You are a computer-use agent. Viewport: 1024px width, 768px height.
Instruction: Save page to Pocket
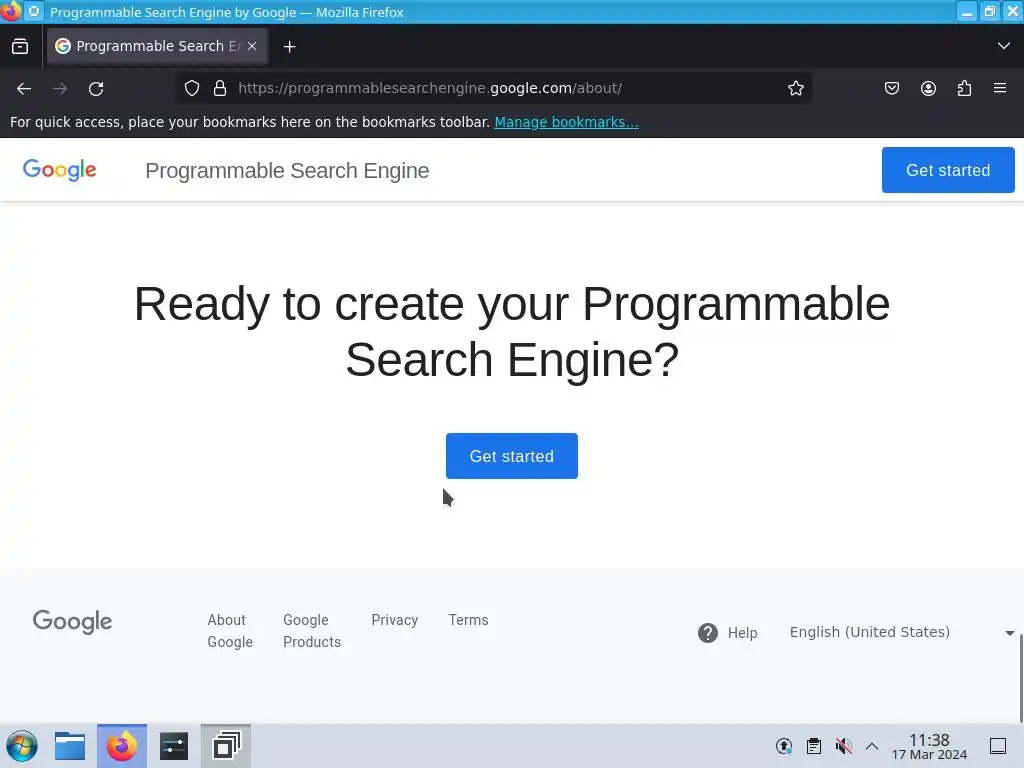(x=891, y=88)
